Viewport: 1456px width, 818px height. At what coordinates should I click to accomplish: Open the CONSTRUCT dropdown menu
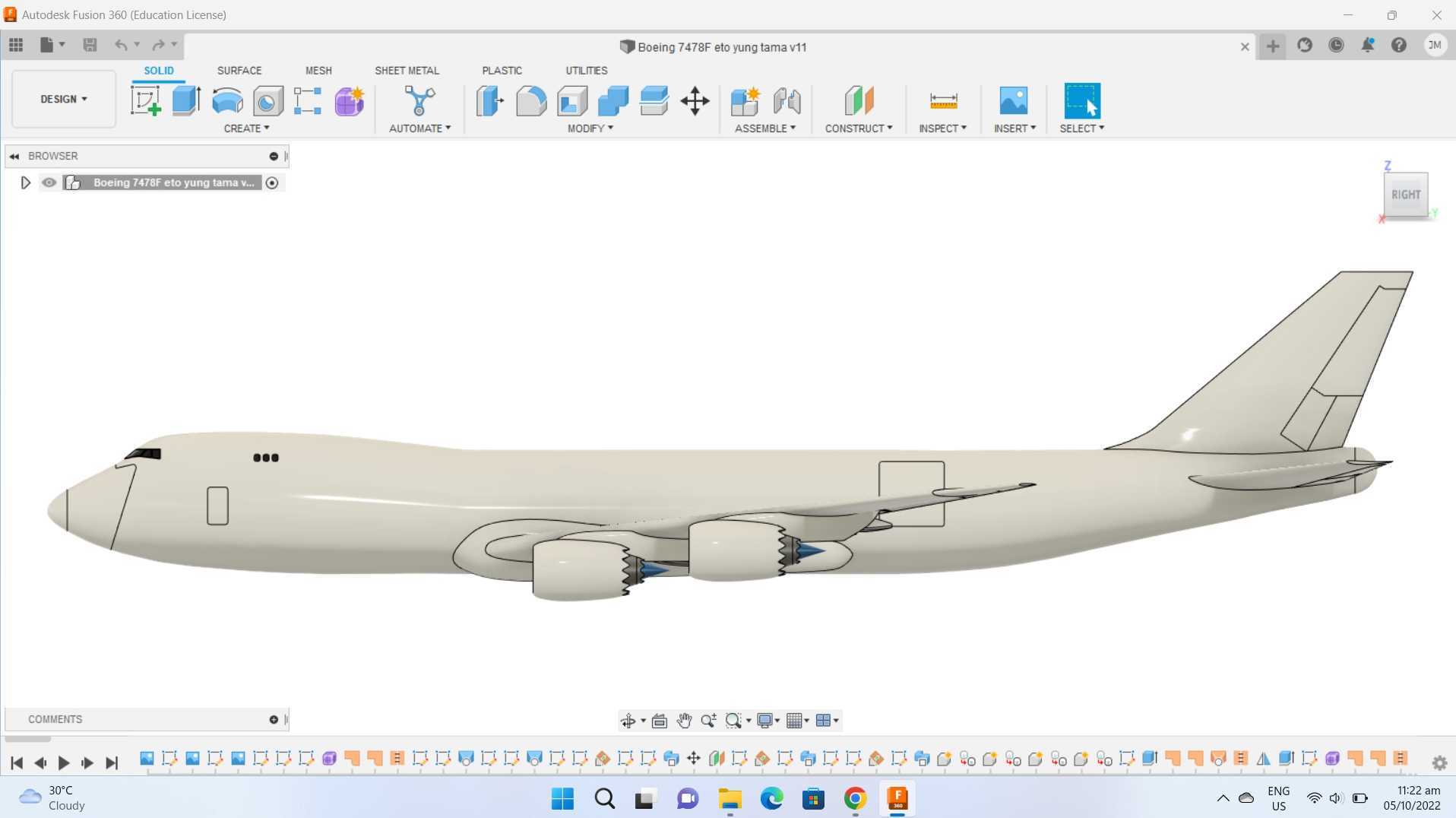[x=859, y=128]
